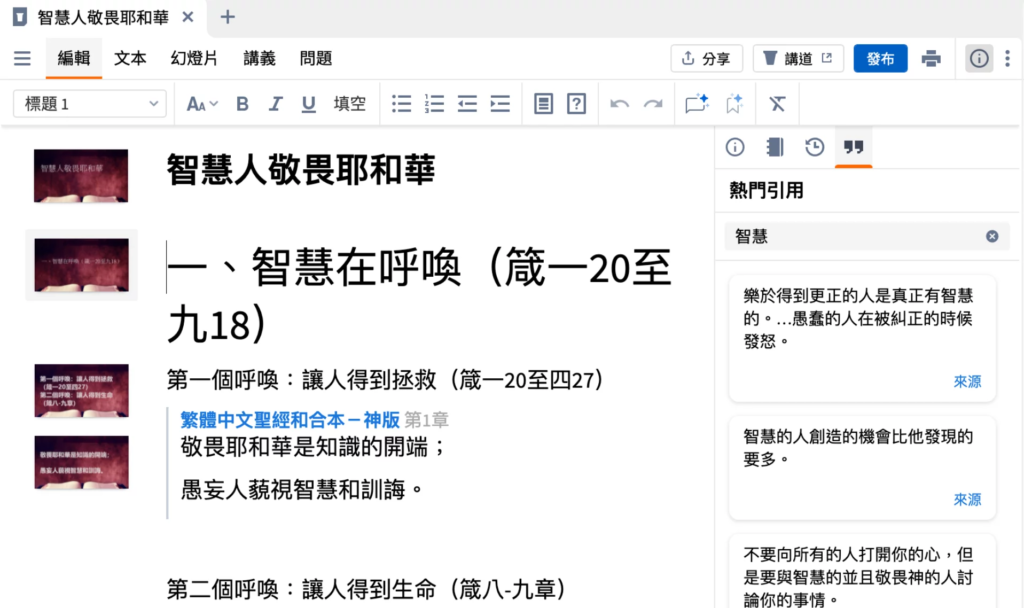1024x608 pixels.
Task: Open the 標題 1 style dropdown
Action: coord(90,104)
